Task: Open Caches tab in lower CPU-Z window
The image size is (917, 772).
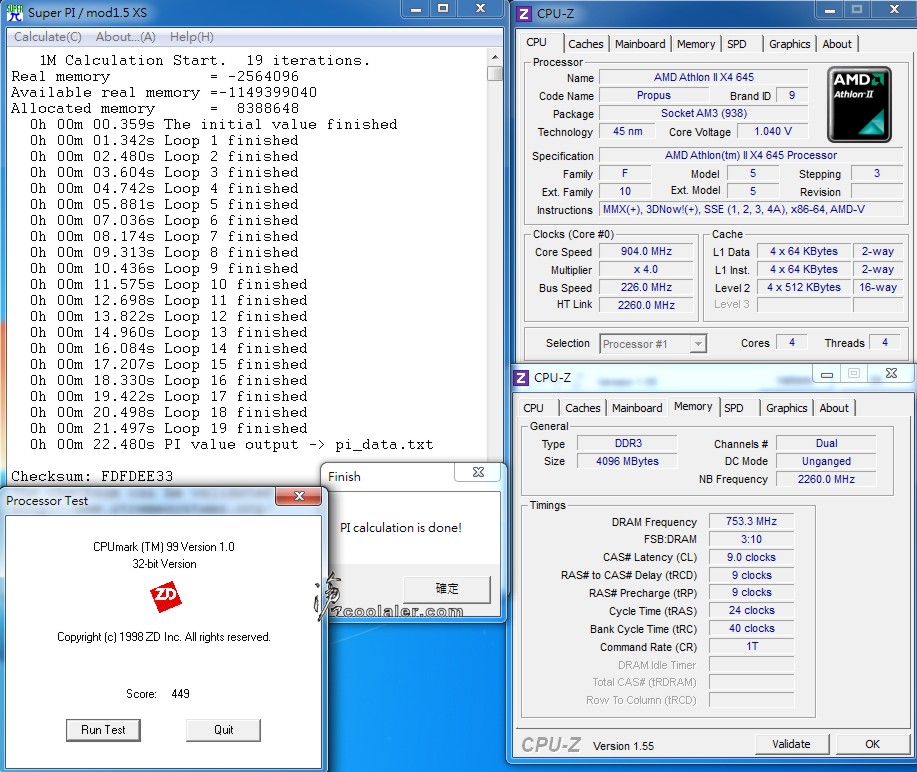Action: [x=582, y=408]
